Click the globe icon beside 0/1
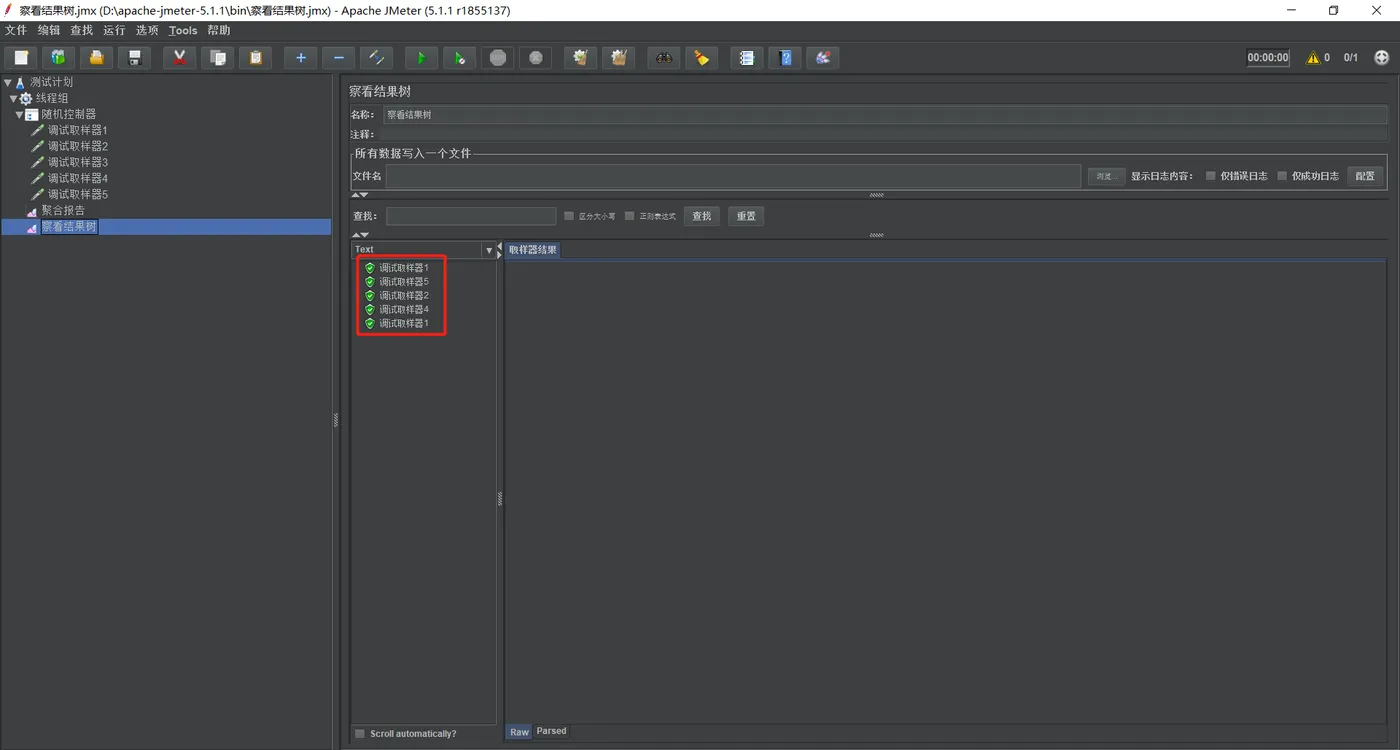The height and width of the screenshot is (750, 1400). coord(1382,58)
